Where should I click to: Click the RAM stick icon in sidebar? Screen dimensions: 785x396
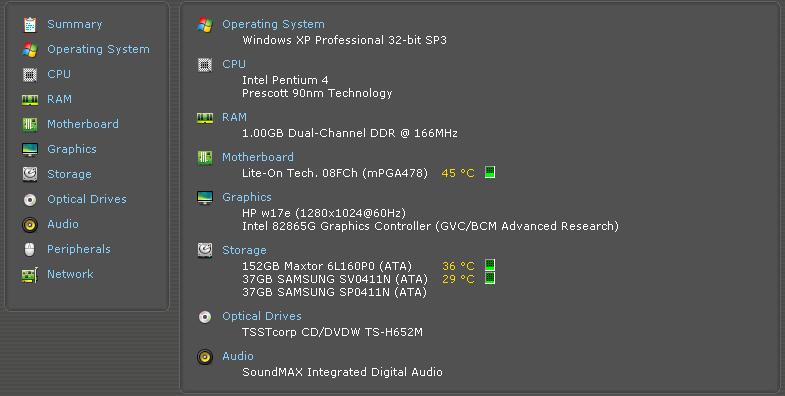click(30, 100)
